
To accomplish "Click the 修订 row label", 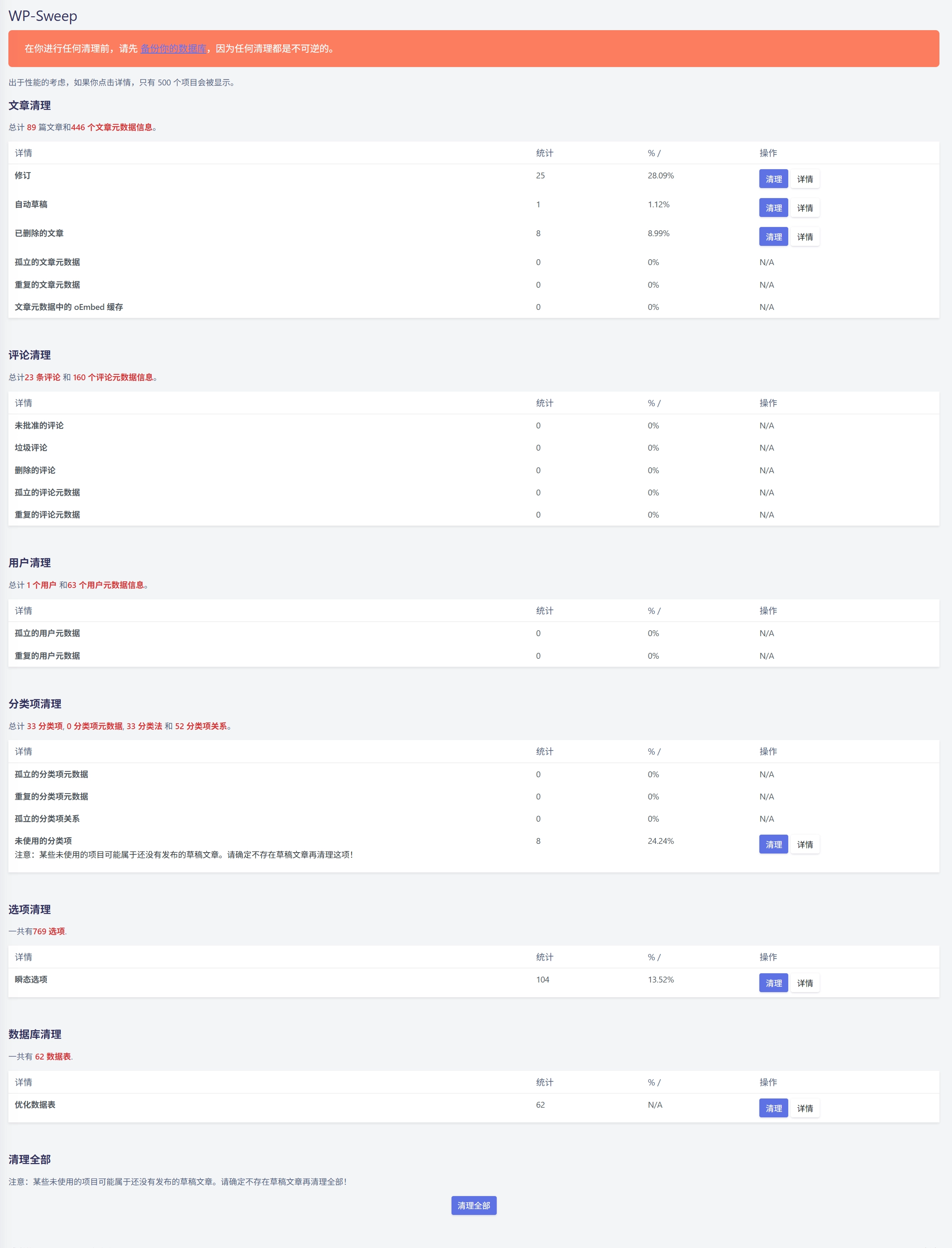I will click(23, 175).
